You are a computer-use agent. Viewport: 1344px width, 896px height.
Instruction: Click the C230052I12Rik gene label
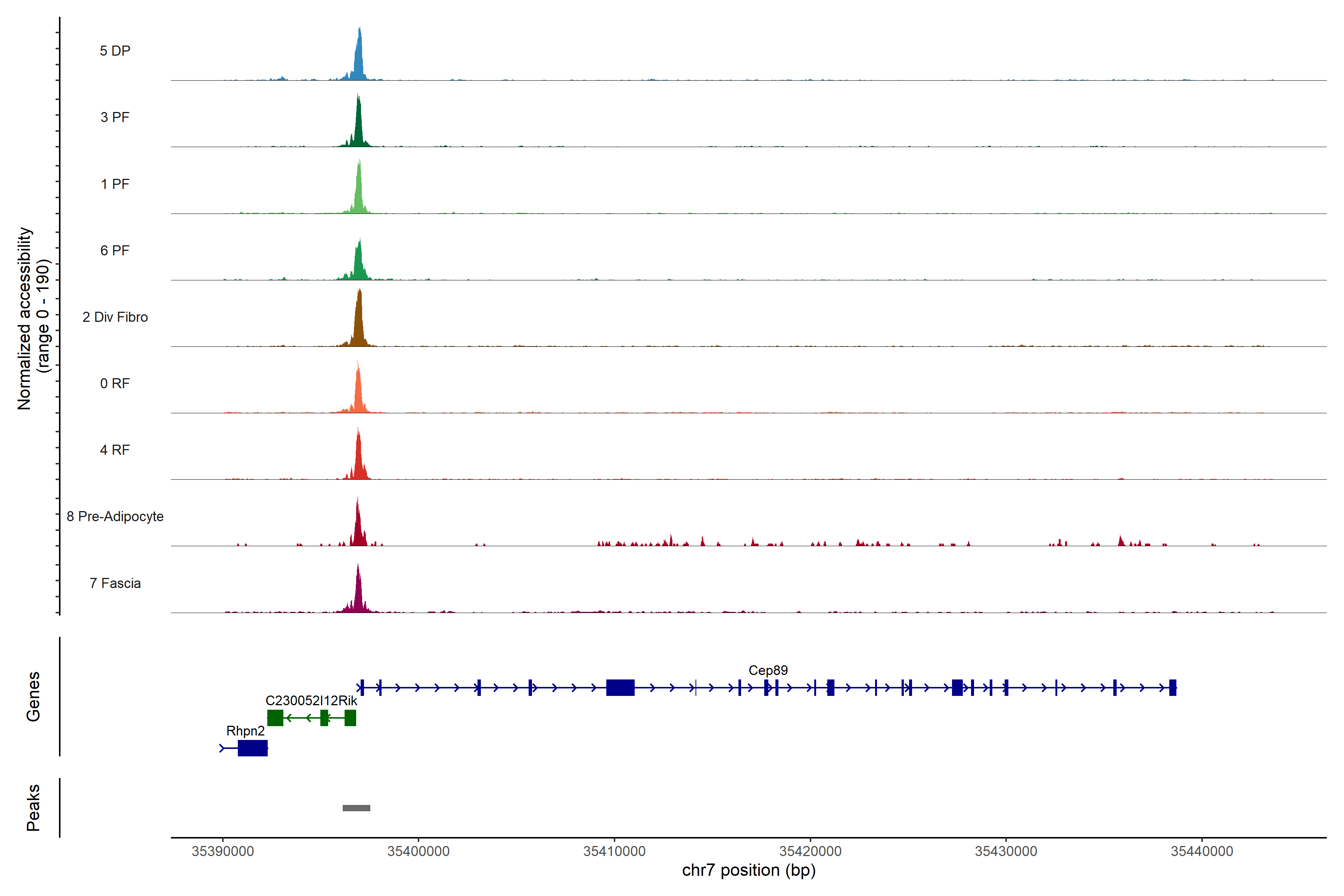(311, 701)
